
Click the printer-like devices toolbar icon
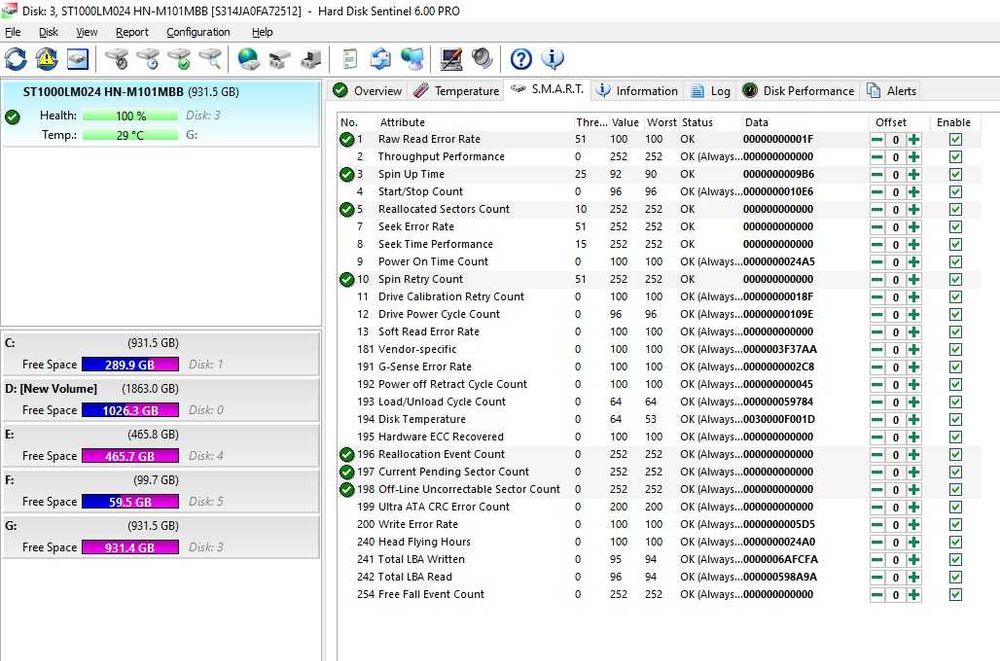click(x=280, y=59)
